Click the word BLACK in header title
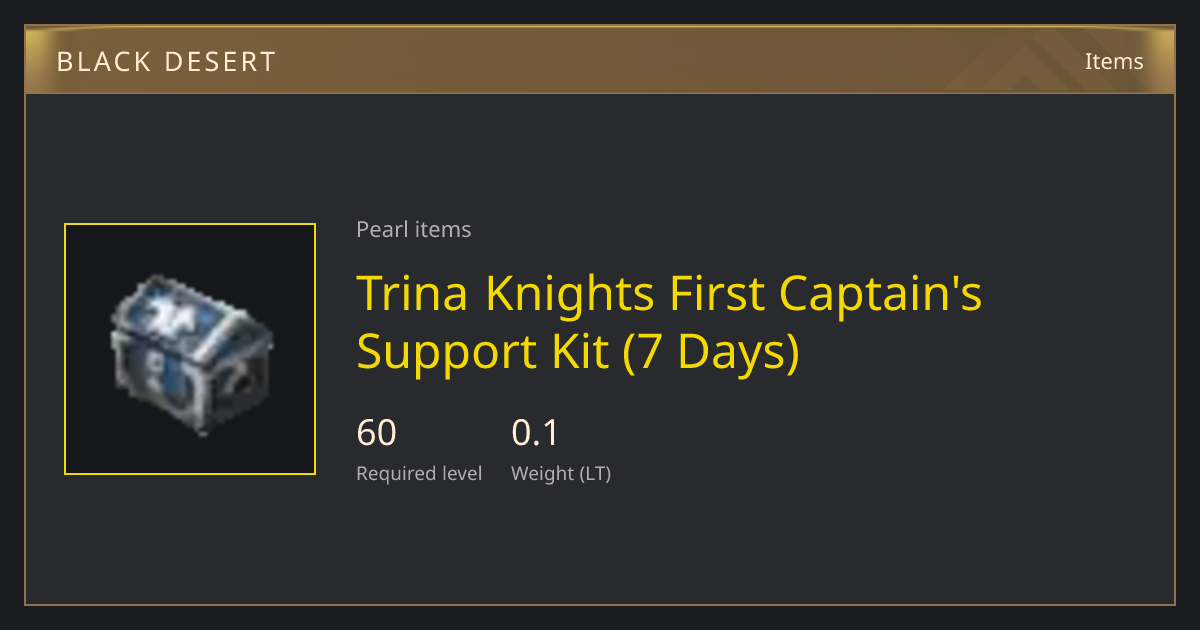The height and width of the screenshot is (630, 1200). (98, 62)
